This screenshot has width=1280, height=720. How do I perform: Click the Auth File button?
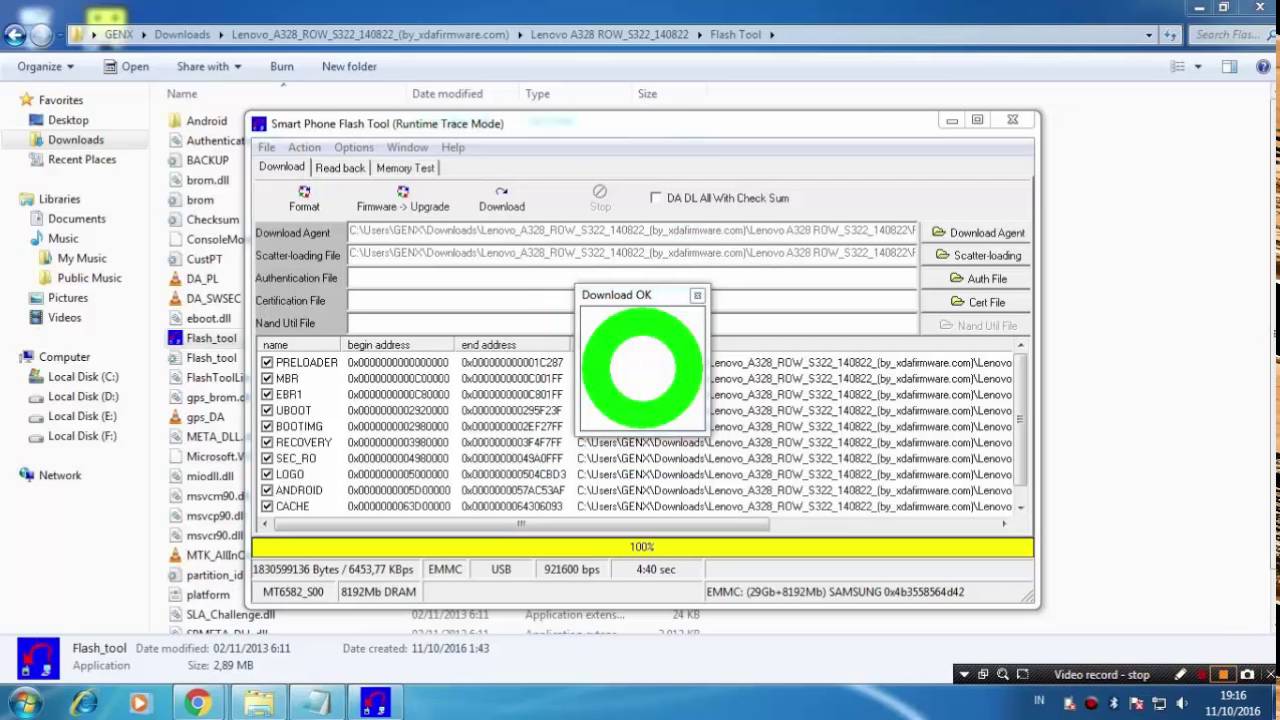(978, 279)
